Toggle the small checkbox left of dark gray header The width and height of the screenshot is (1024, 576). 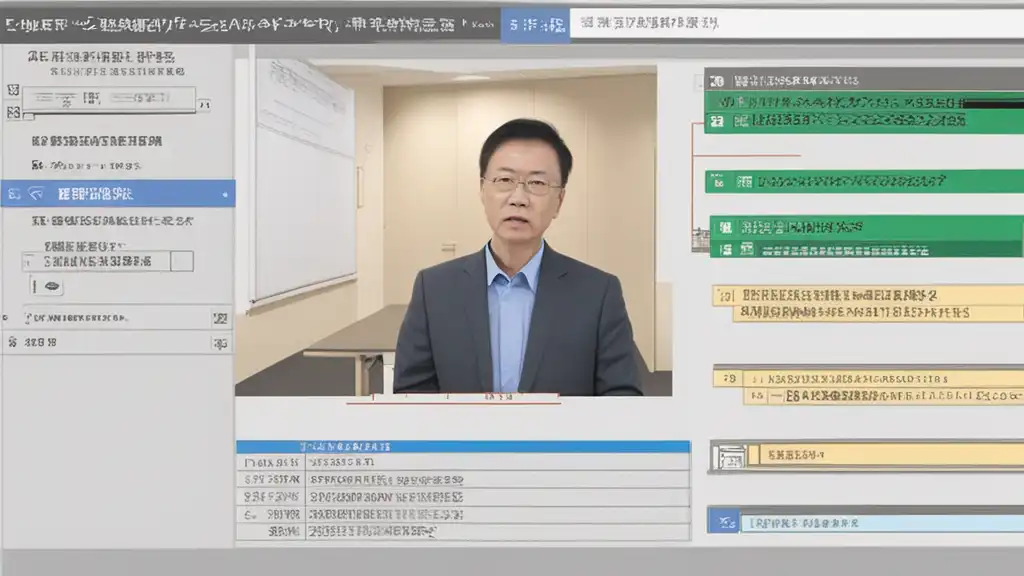pyautogui.click(x=698, y=82)
